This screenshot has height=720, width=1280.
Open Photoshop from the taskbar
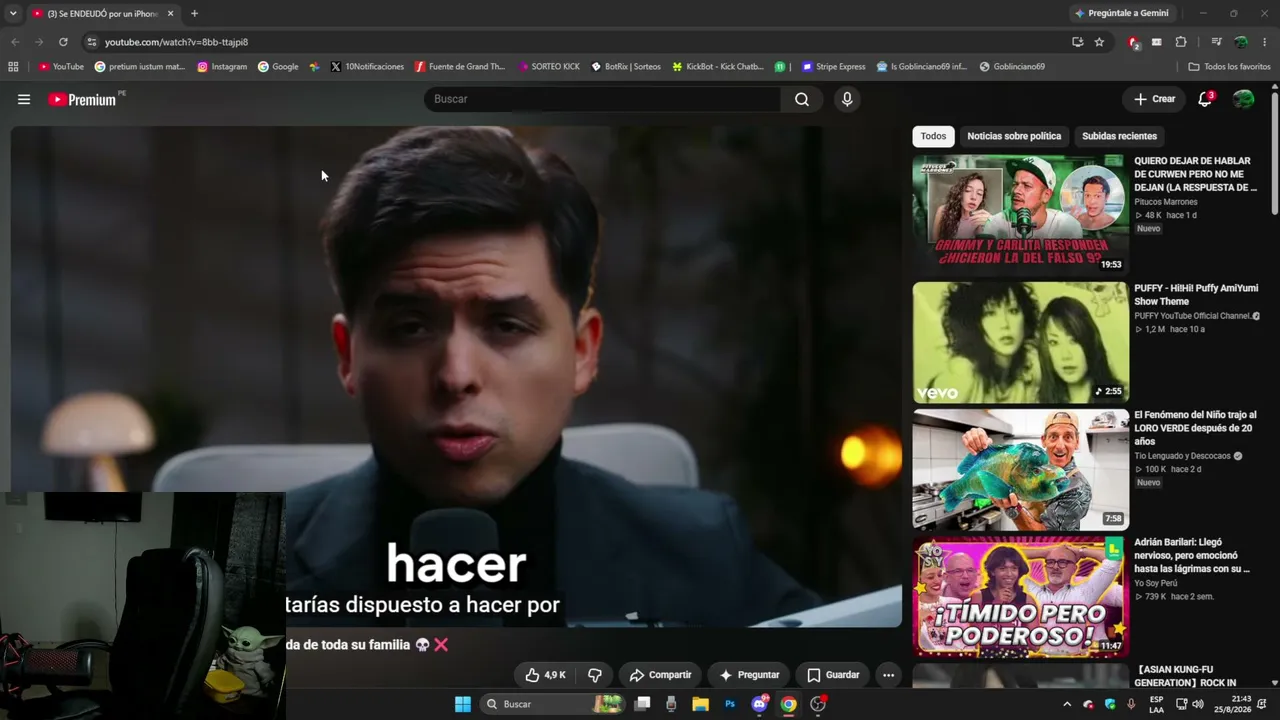point(730,704)
